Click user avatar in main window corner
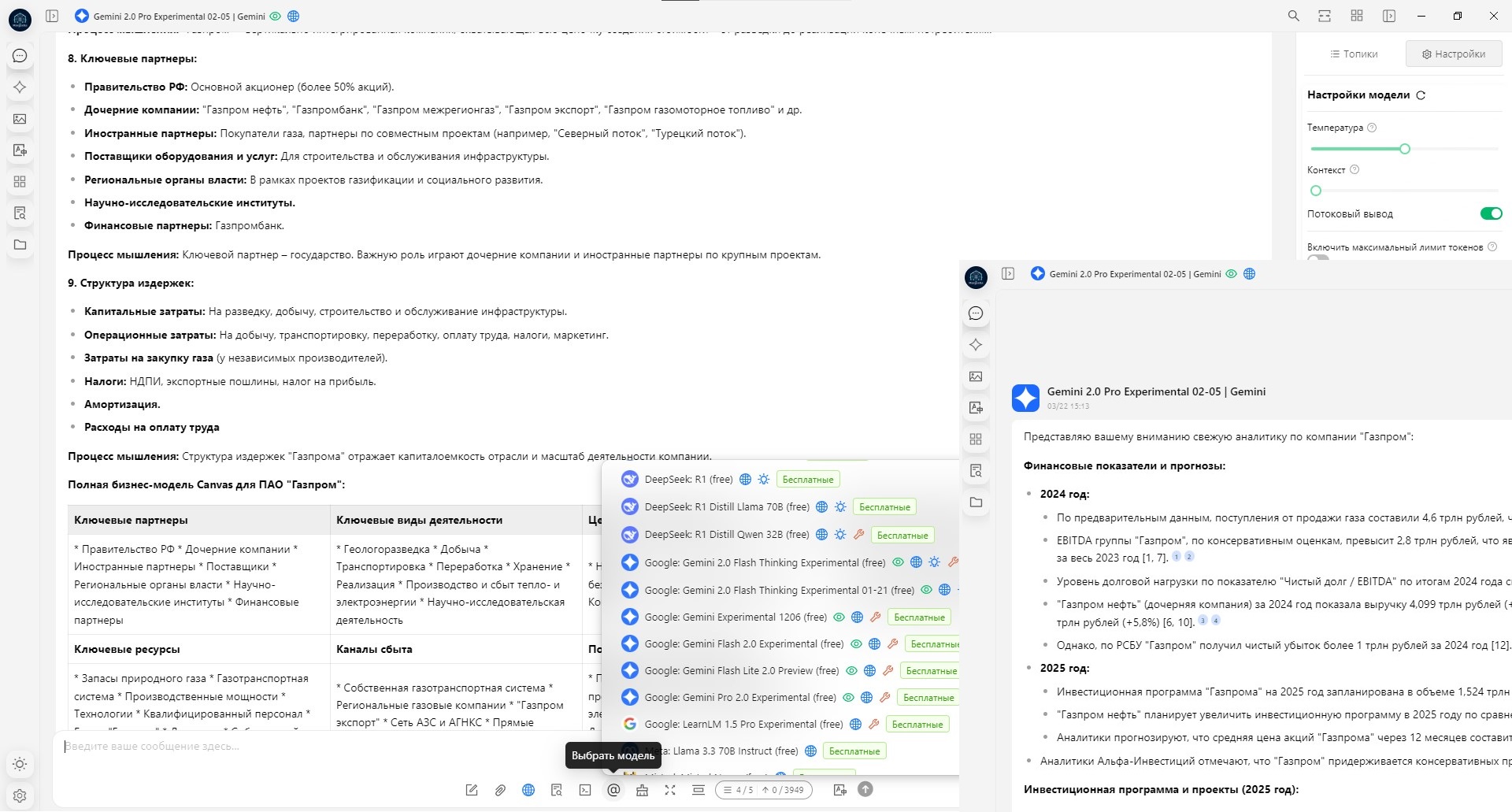The image size is (1512, 812). coord(20,20)
